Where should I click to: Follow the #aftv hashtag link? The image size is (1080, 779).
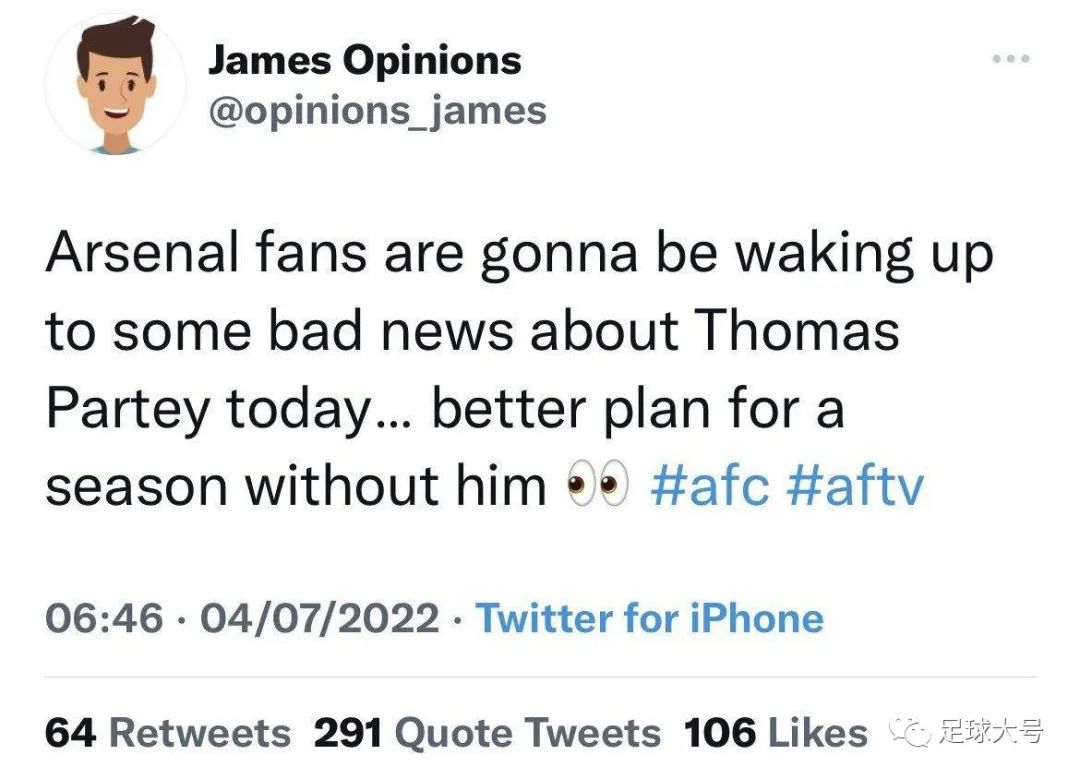tap(855, 487)
